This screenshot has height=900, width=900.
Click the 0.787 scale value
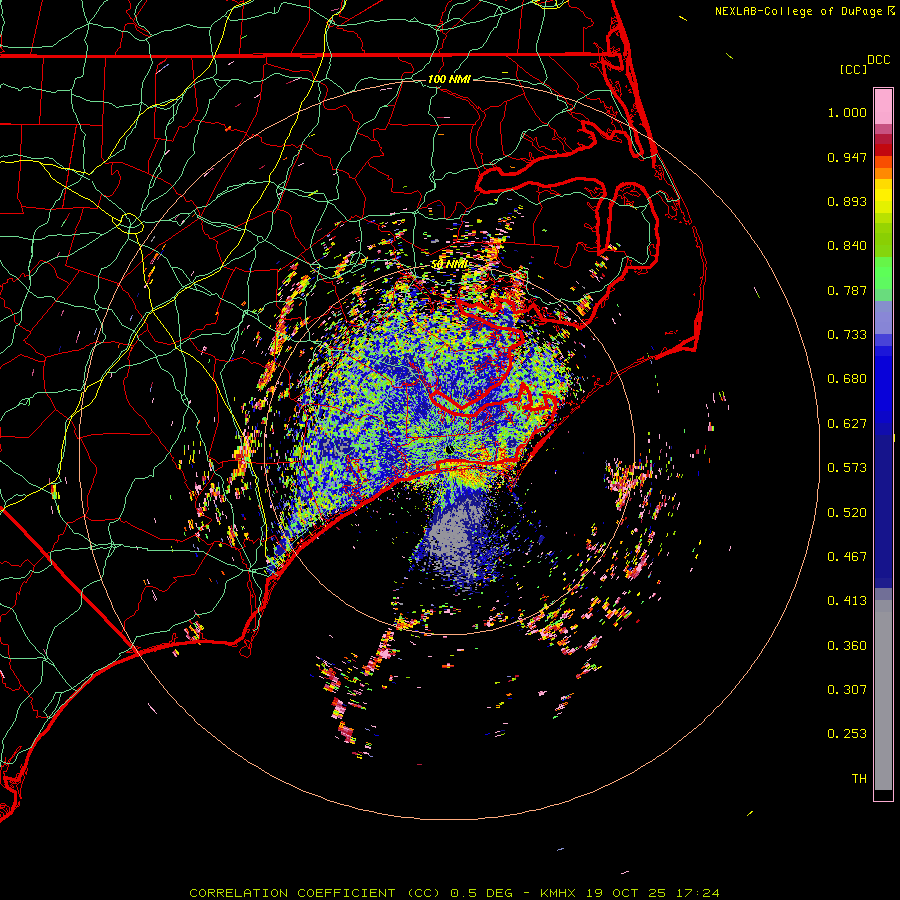847,290
